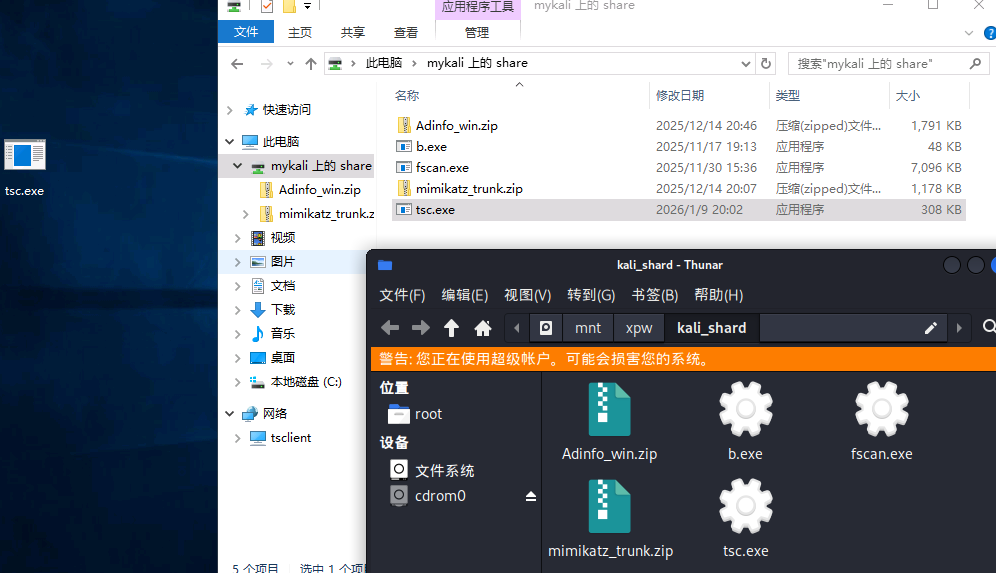
Task: Click mnt path button in Thunar
Action: point(588,328)
